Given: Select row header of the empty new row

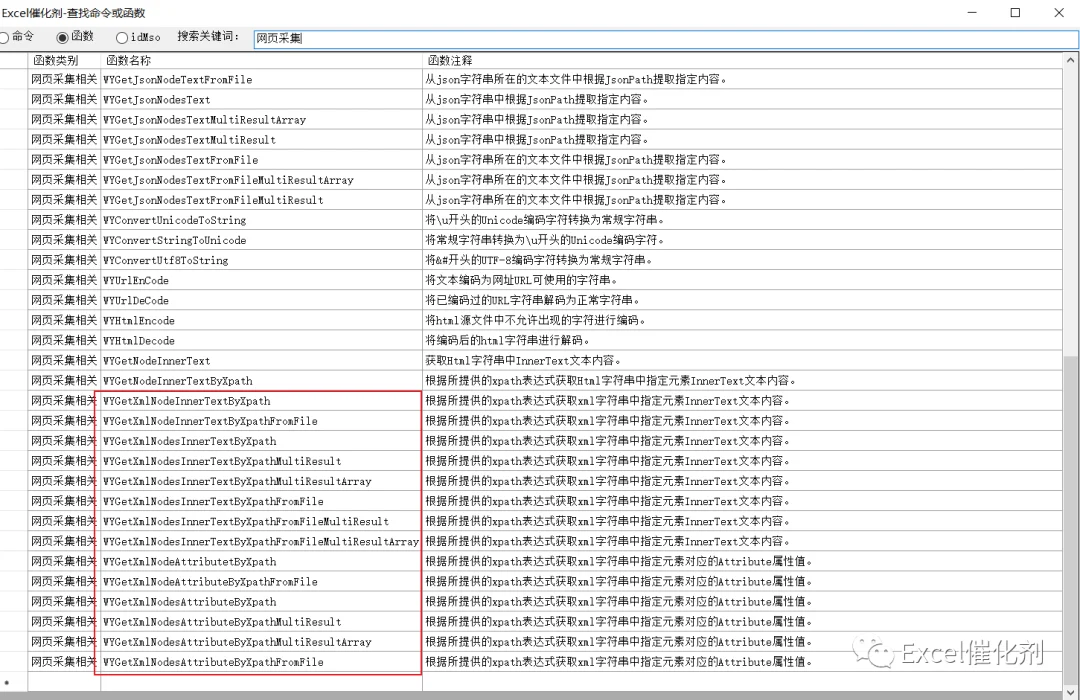Looking at the screenshot, I should tap(14, 682).
